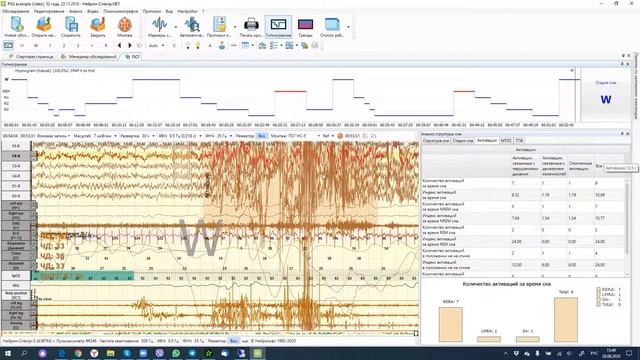
Task: Open the Editing menu
Action: pos(49,11)
